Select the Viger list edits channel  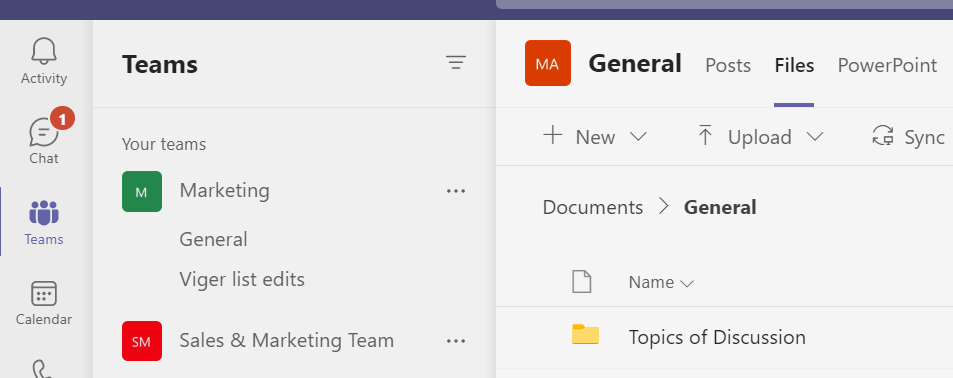click(242, 280)
